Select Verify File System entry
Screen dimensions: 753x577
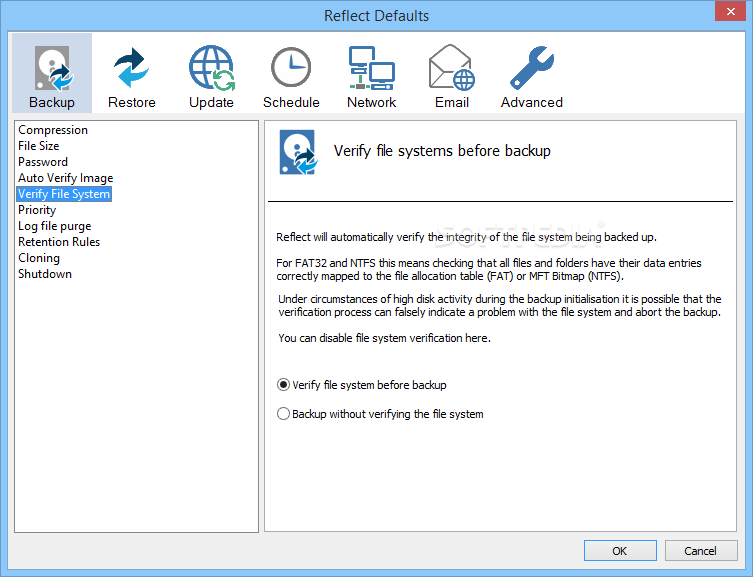pyautogui.click(x=64, y=194)
